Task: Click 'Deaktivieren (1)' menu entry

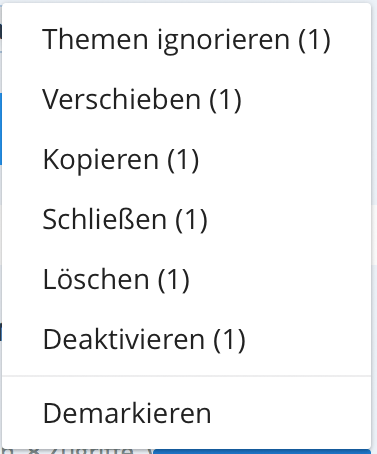Action: (x=186, y=340)
